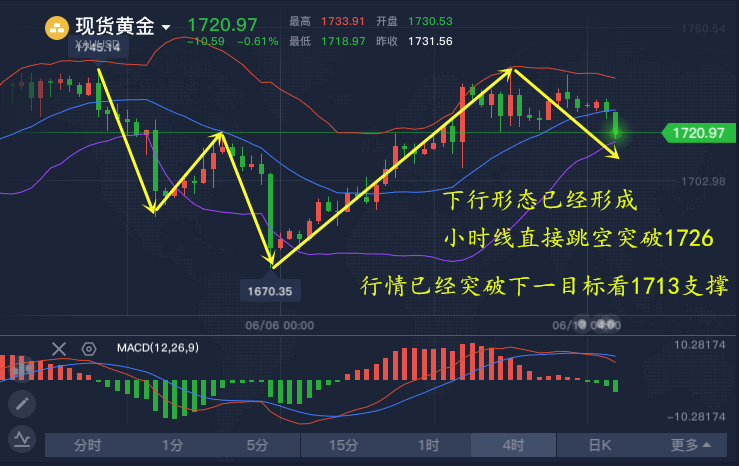This screenshot has width=739, height=466.
Task: Close the MACD indicator panel
Action: (x=59, y=348)
